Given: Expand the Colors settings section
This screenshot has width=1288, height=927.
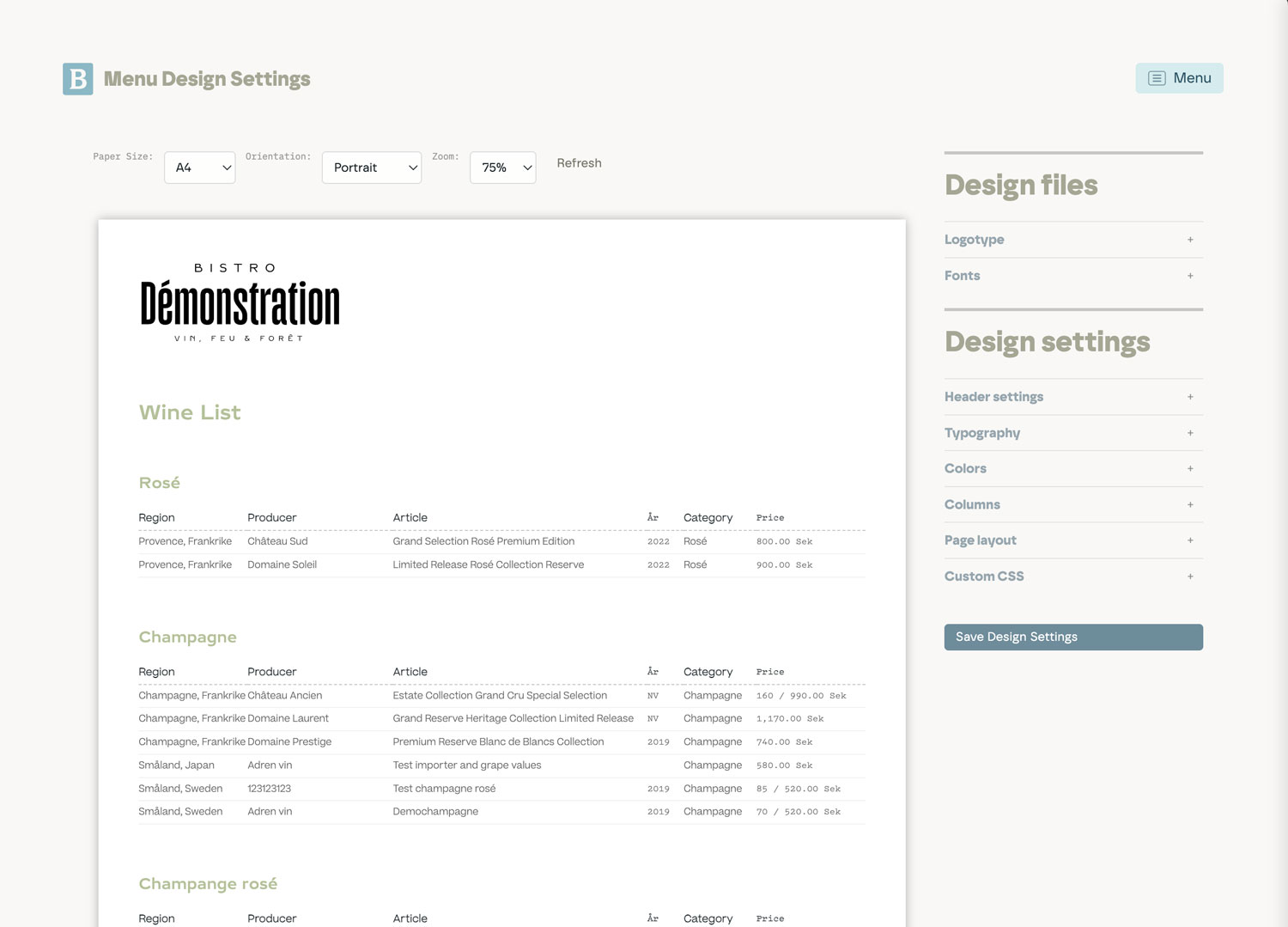Looking at the screenshot, I should (965, 469).
